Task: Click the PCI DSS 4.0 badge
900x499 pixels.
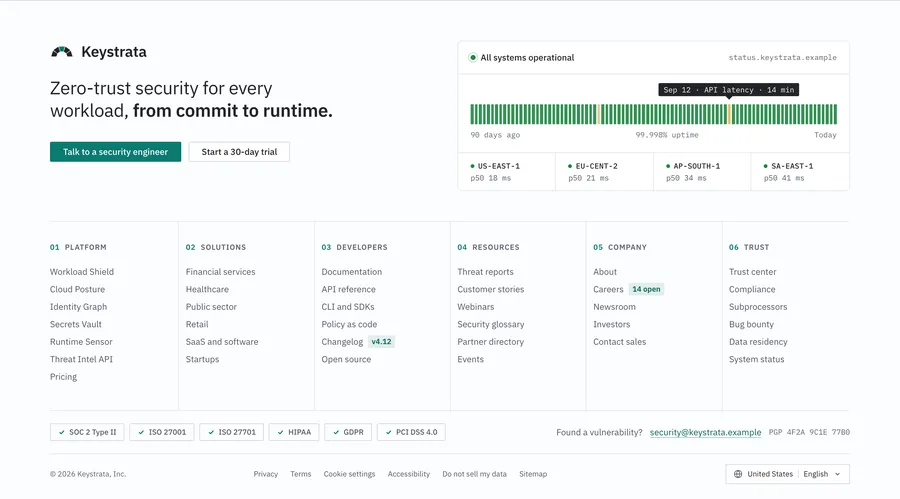Action: coord(411,432)
